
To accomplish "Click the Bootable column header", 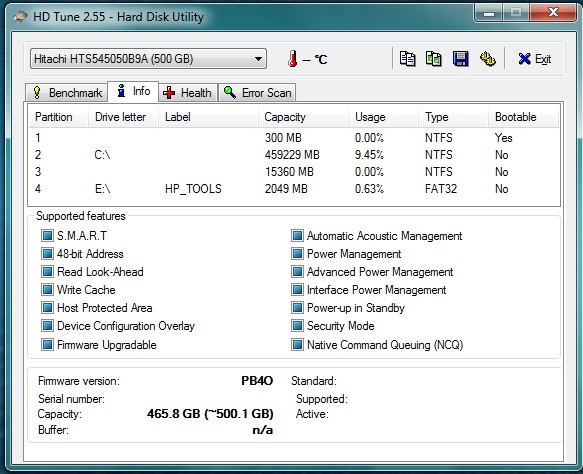I will click(x=524, y=117).
